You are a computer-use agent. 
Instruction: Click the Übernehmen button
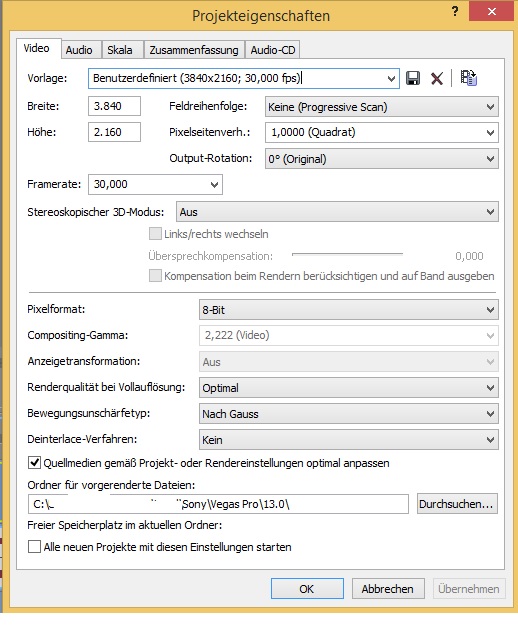pos(469,589)
